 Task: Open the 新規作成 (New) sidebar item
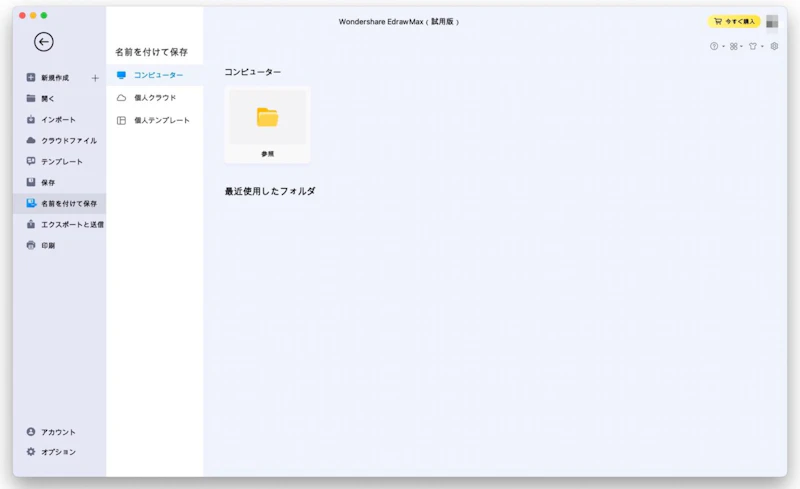click(x=55, y=78)
